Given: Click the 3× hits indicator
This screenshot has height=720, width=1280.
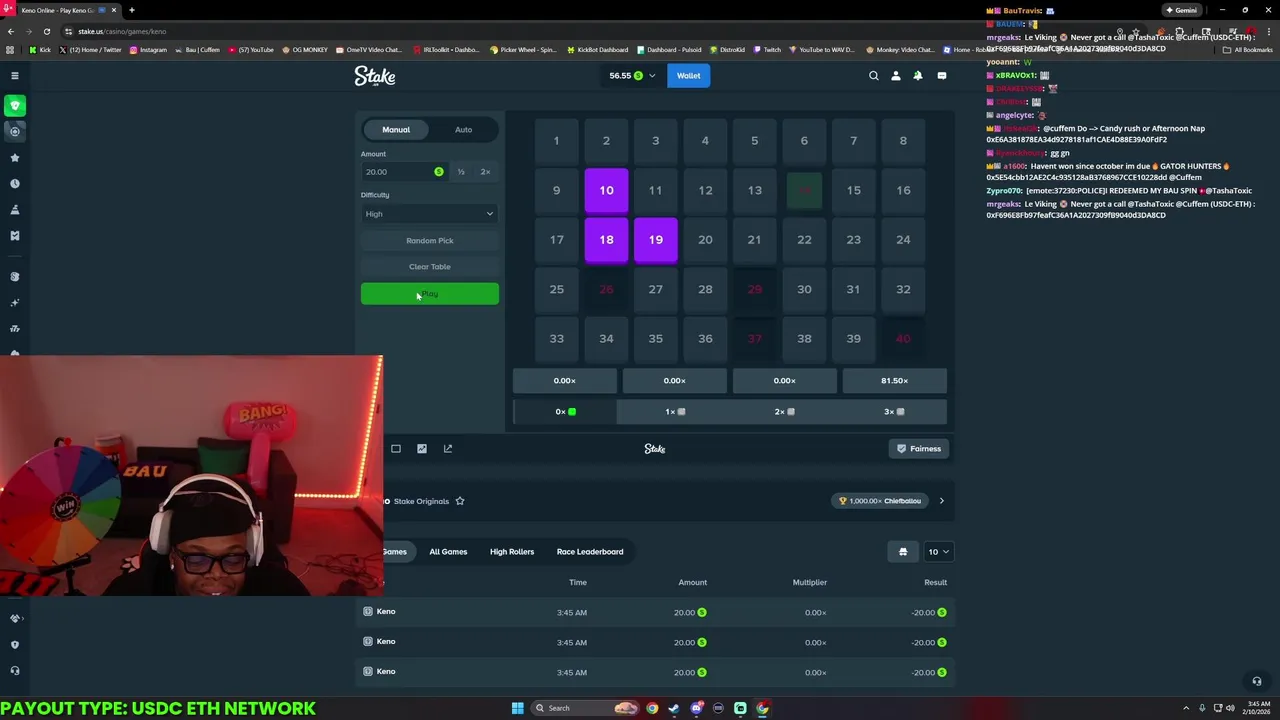Looking at the screenshot, I should [x=894, y=412].
